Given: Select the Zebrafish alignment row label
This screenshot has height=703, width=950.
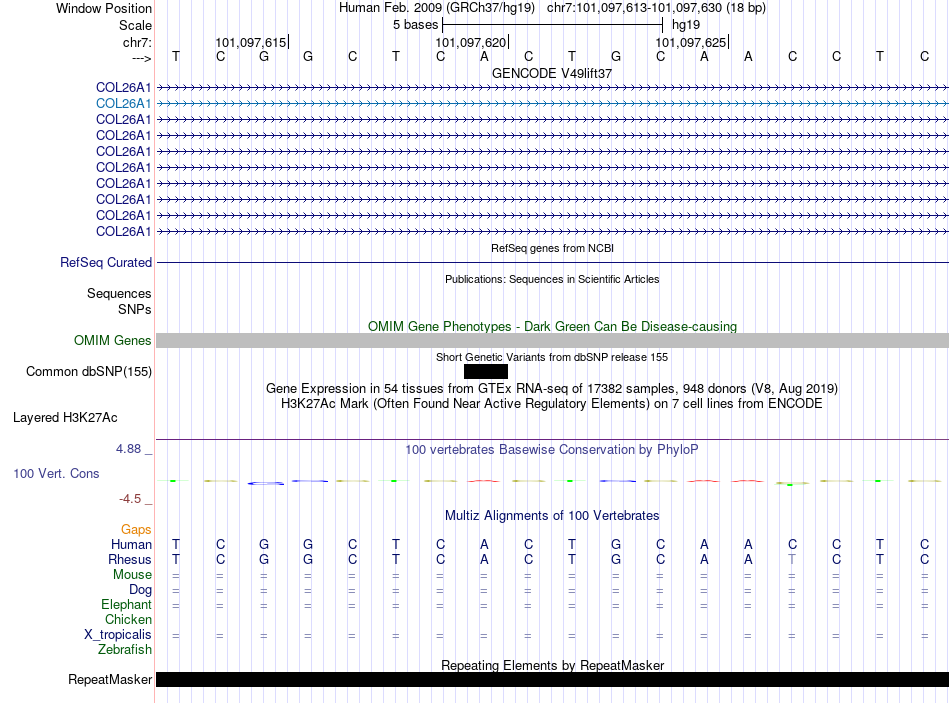Looking at the screenshot, I should tap(125, 650).
